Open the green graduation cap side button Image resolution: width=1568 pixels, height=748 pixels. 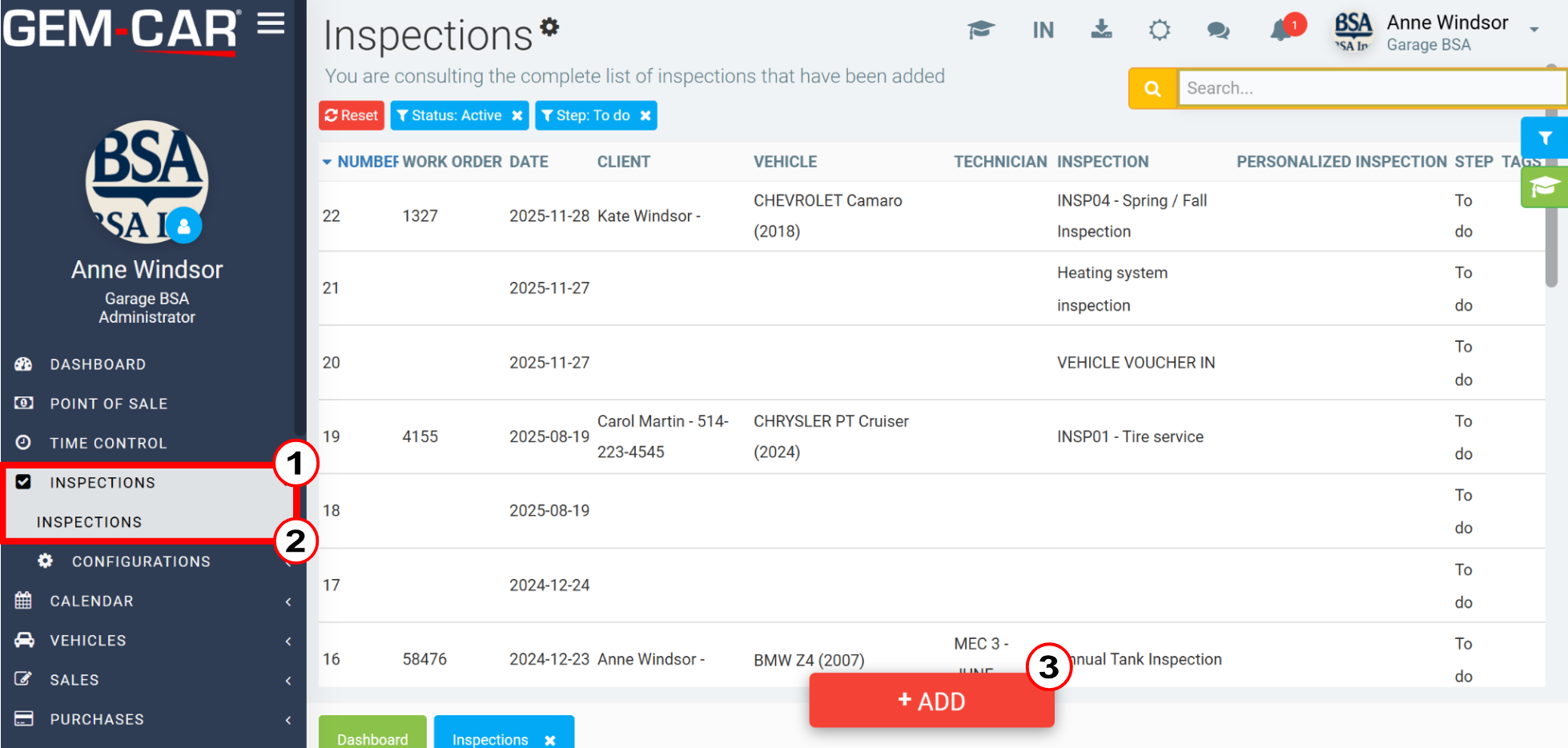point(1545,187)
